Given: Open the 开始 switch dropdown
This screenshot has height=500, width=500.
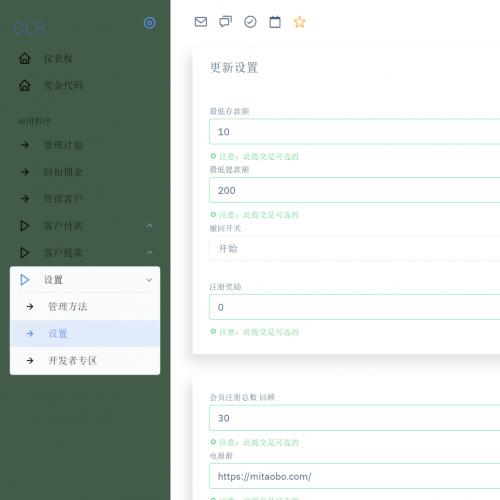Looking at the screenshot, I should (x=355, y=249).
